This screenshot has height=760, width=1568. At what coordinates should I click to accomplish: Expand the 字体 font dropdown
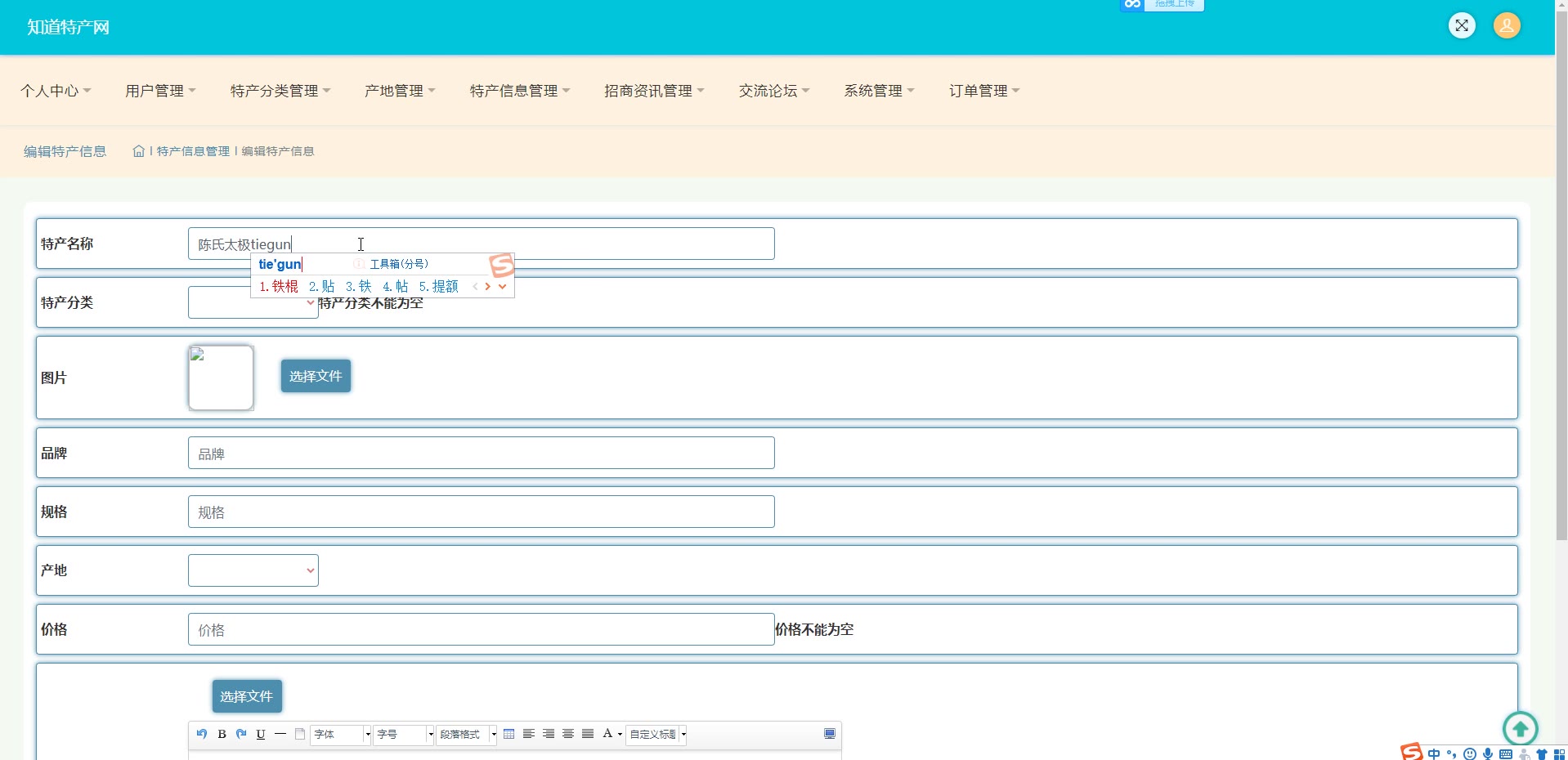(x=367, y=734)
